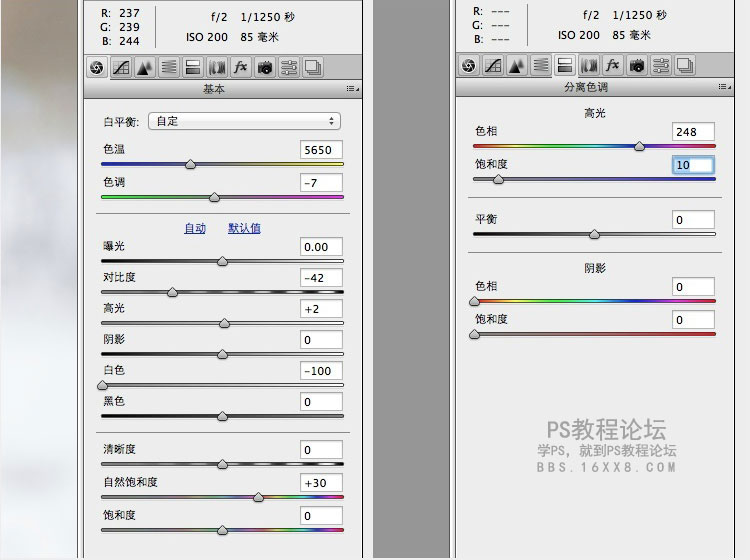Select active Split Toning tab in right panel
This screenshot has height=560, width=750.
[565, 66]
